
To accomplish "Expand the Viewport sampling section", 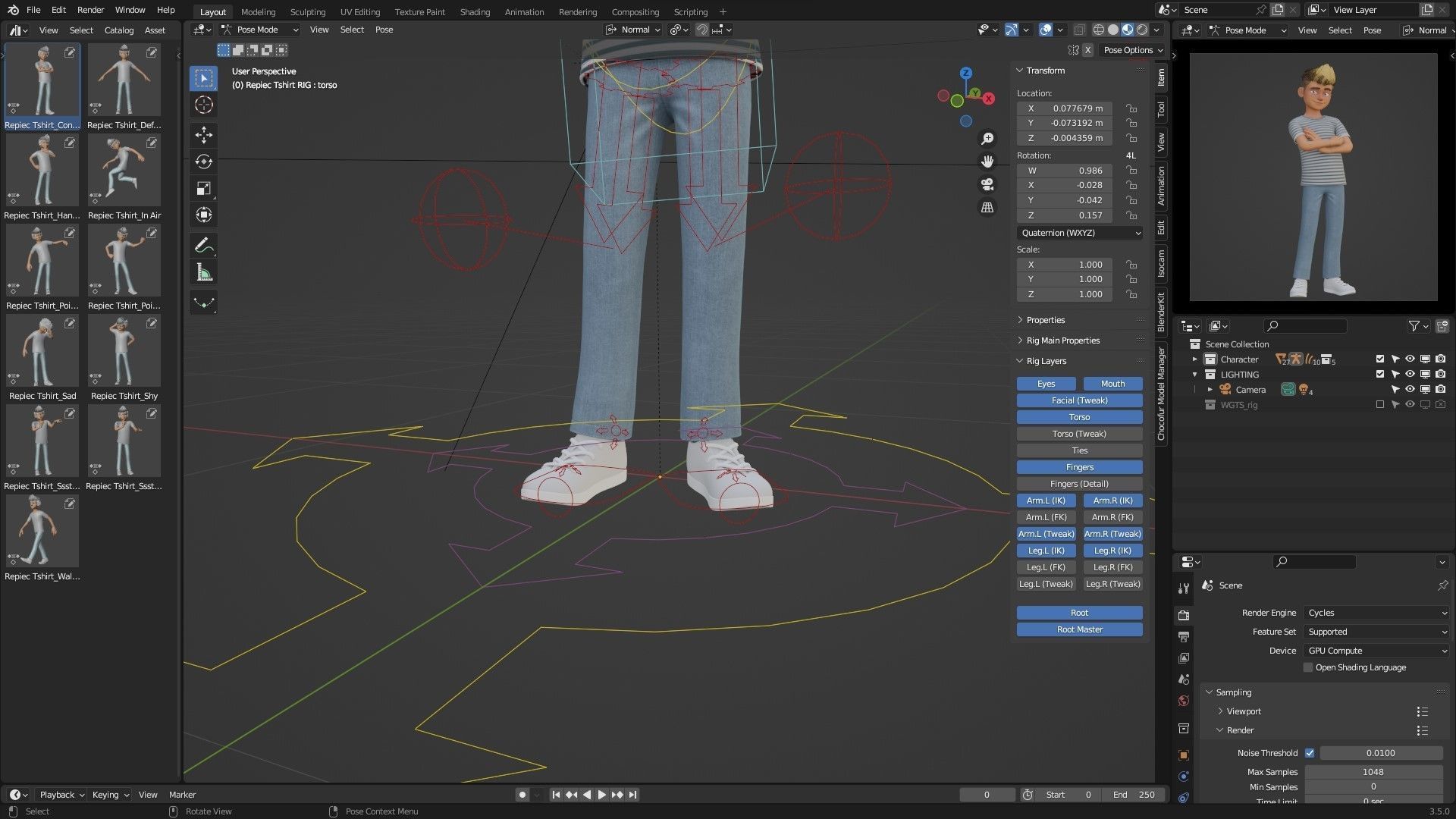I will [x=1244, y=711].
